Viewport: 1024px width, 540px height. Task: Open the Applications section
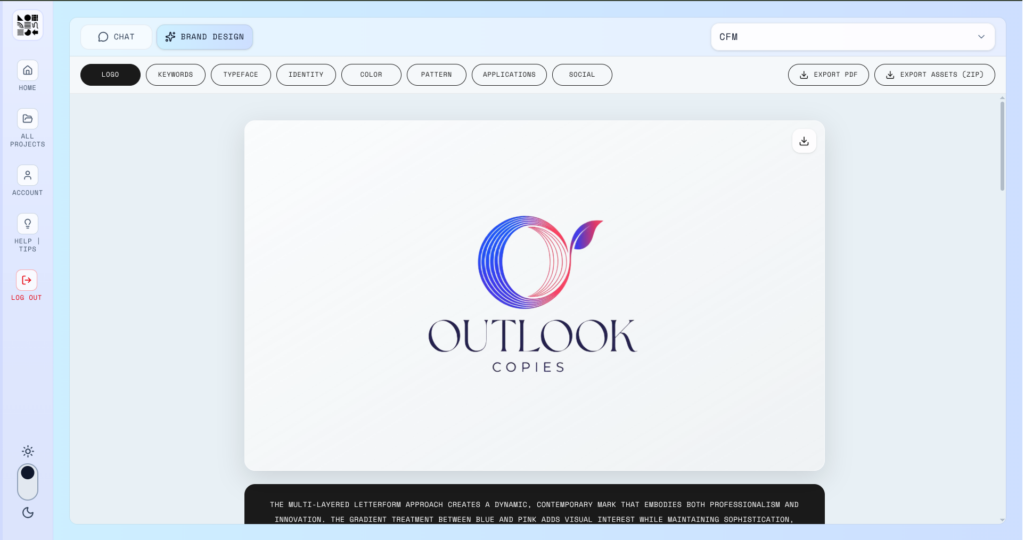[x=509, y=74]
